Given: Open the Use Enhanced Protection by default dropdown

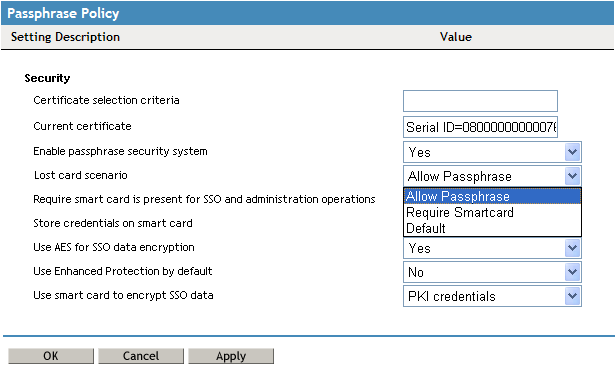Looking at the screenshot, I should (492, 272).
